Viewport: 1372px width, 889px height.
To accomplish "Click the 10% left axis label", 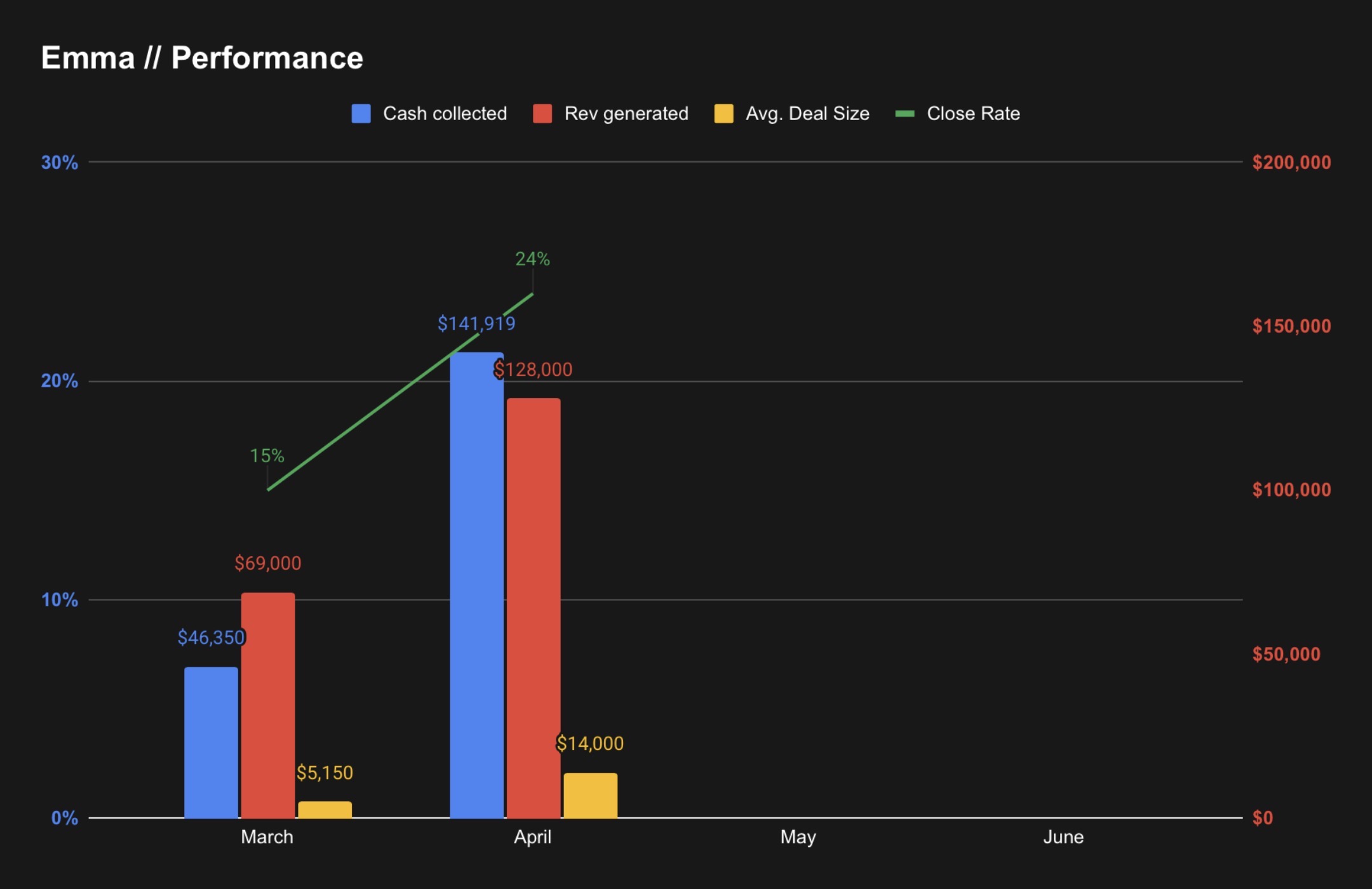I will tap(60, 600).
